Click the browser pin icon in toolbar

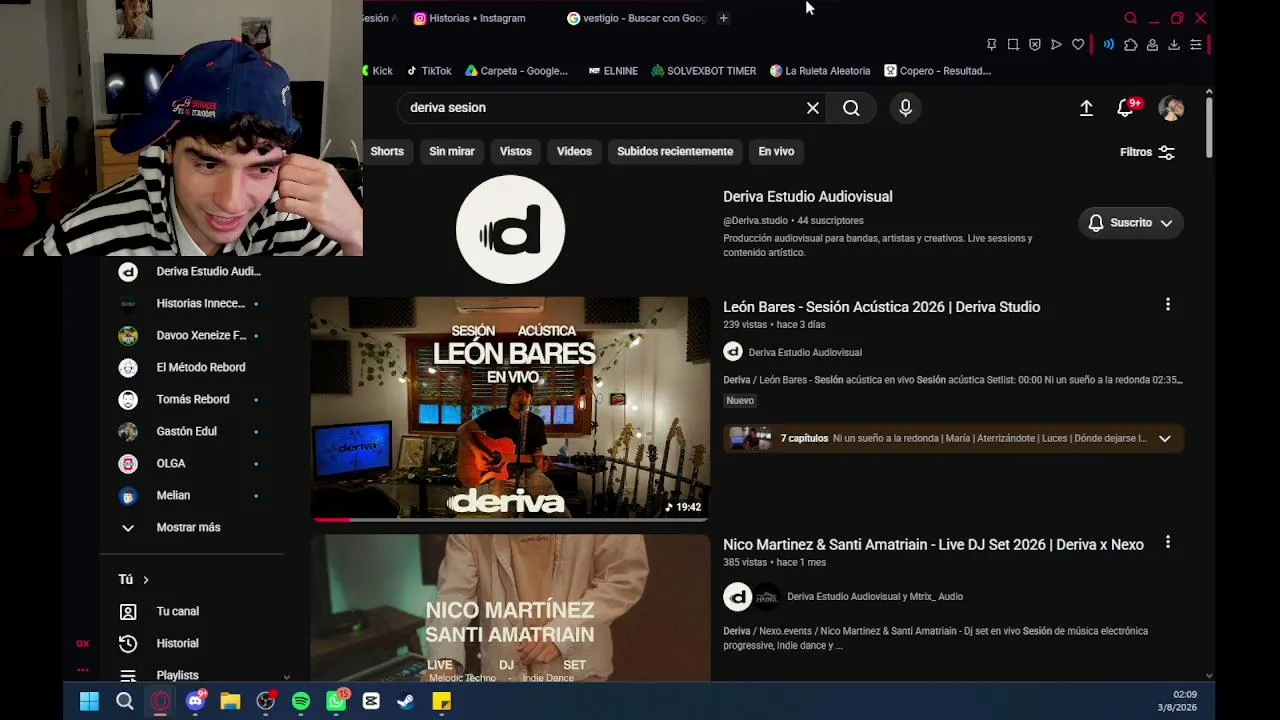tap(991, 45)
